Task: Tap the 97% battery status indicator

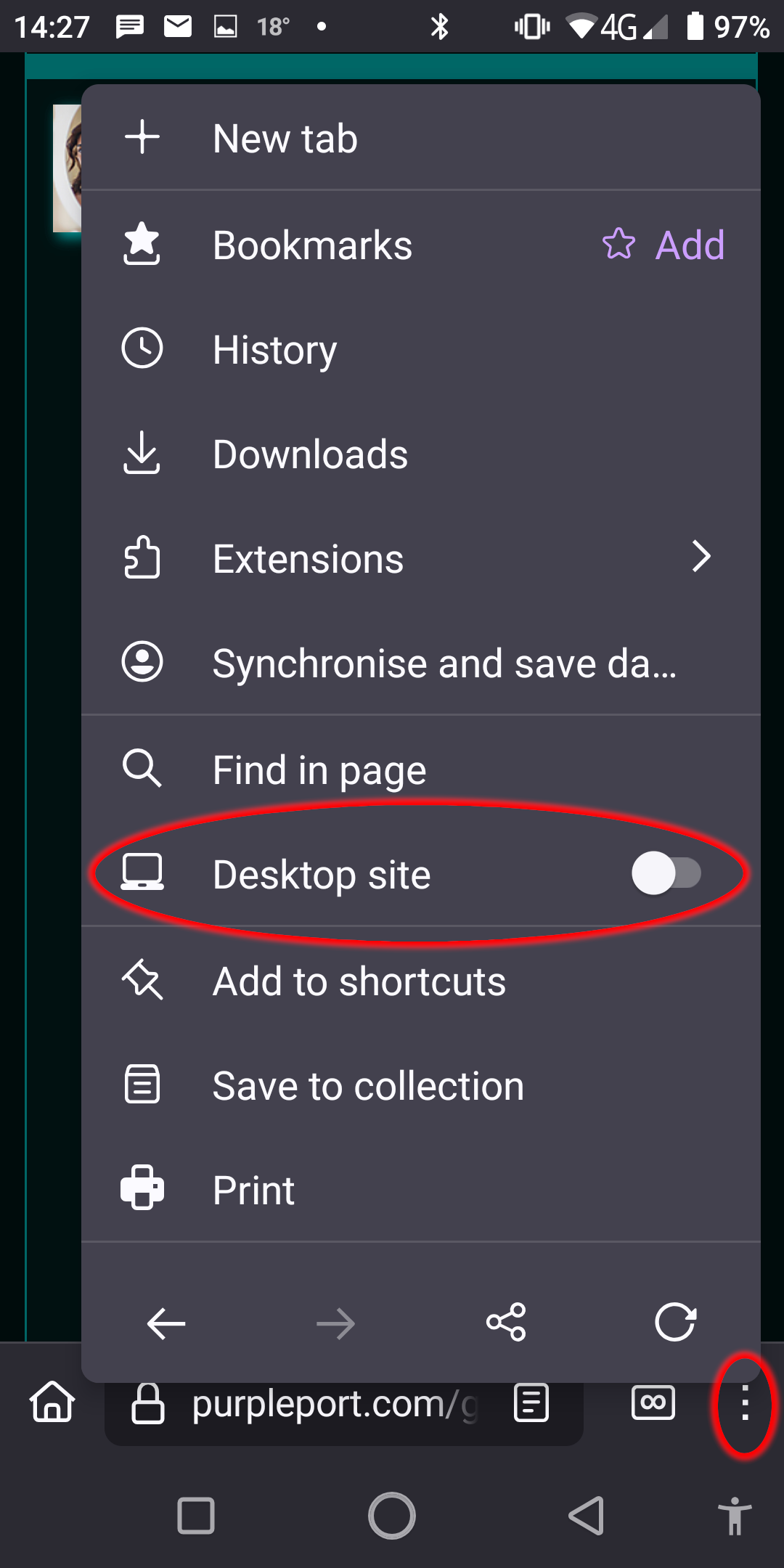Action: point(727,27)
